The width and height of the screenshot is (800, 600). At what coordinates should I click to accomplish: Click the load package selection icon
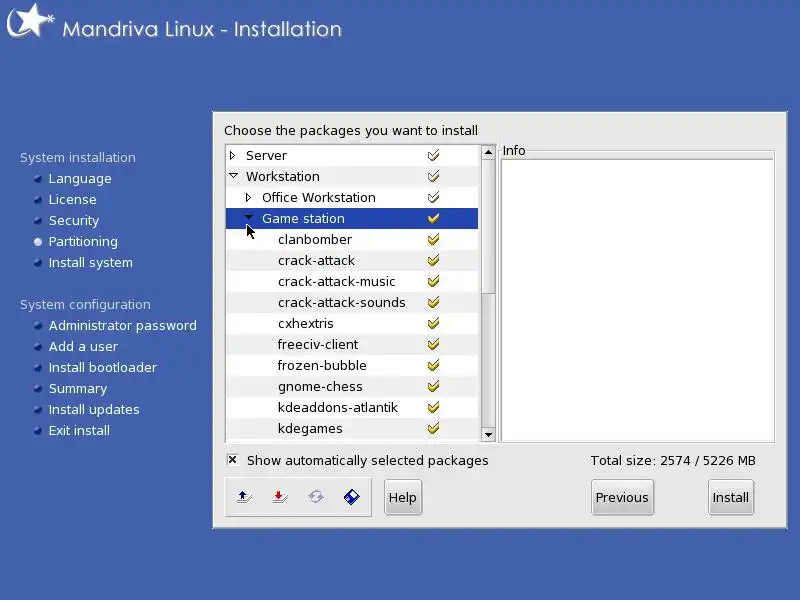244,496
